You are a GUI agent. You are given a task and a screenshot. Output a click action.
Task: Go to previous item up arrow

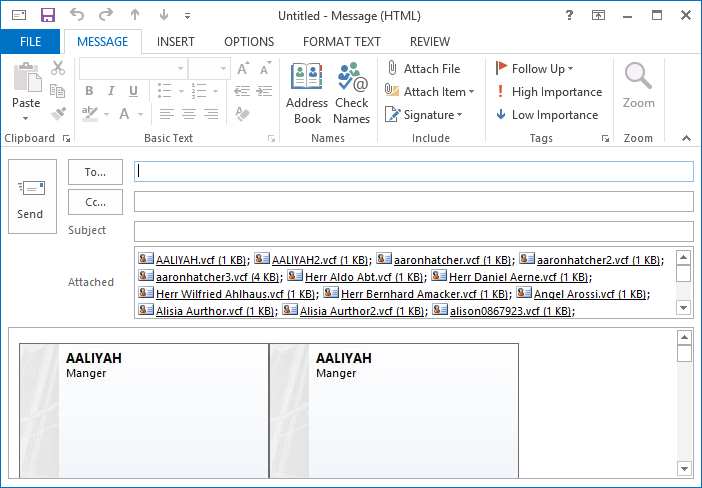(135, 15)
